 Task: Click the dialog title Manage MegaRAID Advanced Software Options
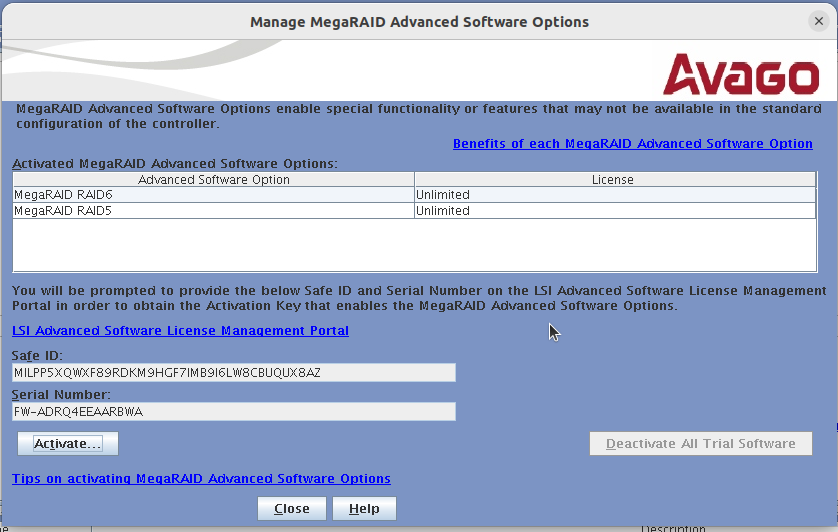(x=420, y=22)
